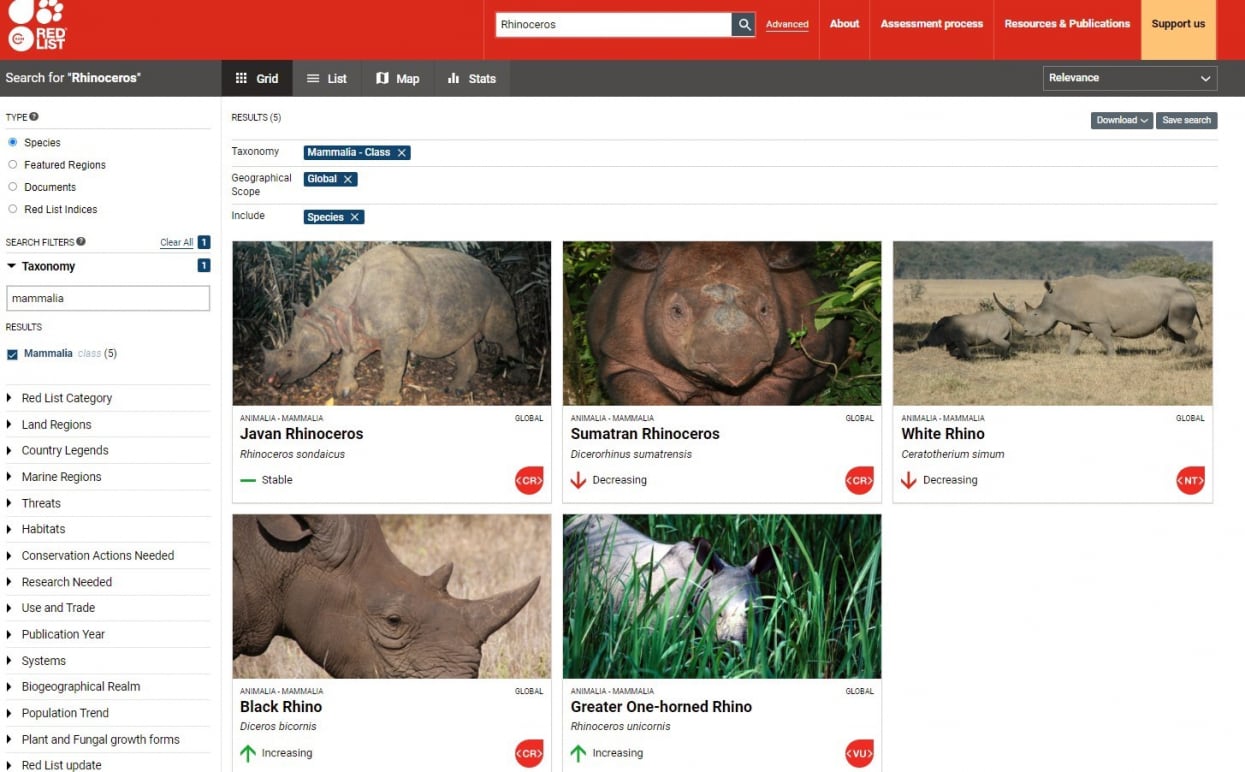
Task: Switch to the Map view tab
Action: [x=397, y=78]
